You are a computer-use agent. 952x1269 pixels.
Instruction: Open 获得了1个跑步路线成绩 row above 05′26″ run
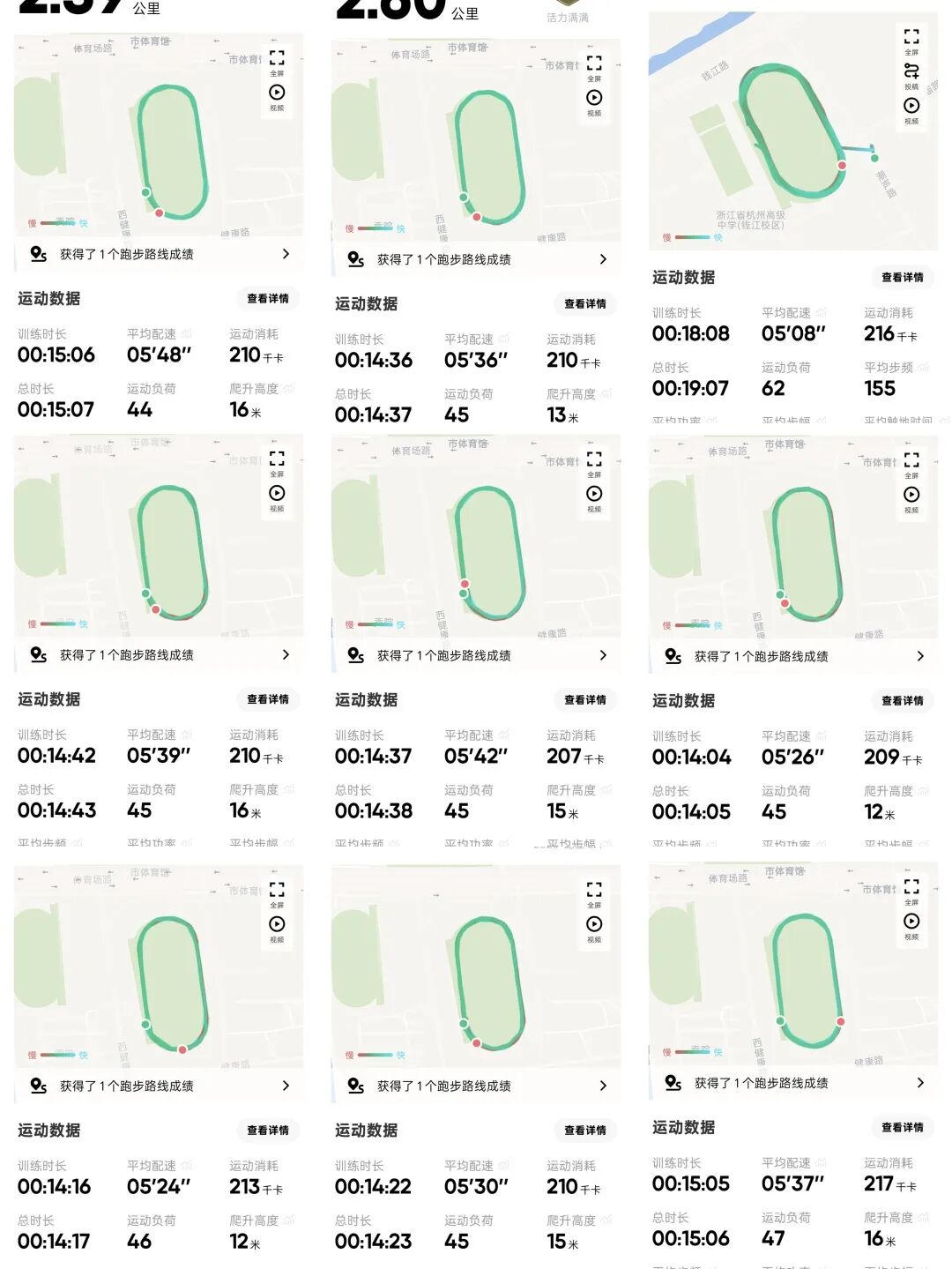tap(761, 656)
